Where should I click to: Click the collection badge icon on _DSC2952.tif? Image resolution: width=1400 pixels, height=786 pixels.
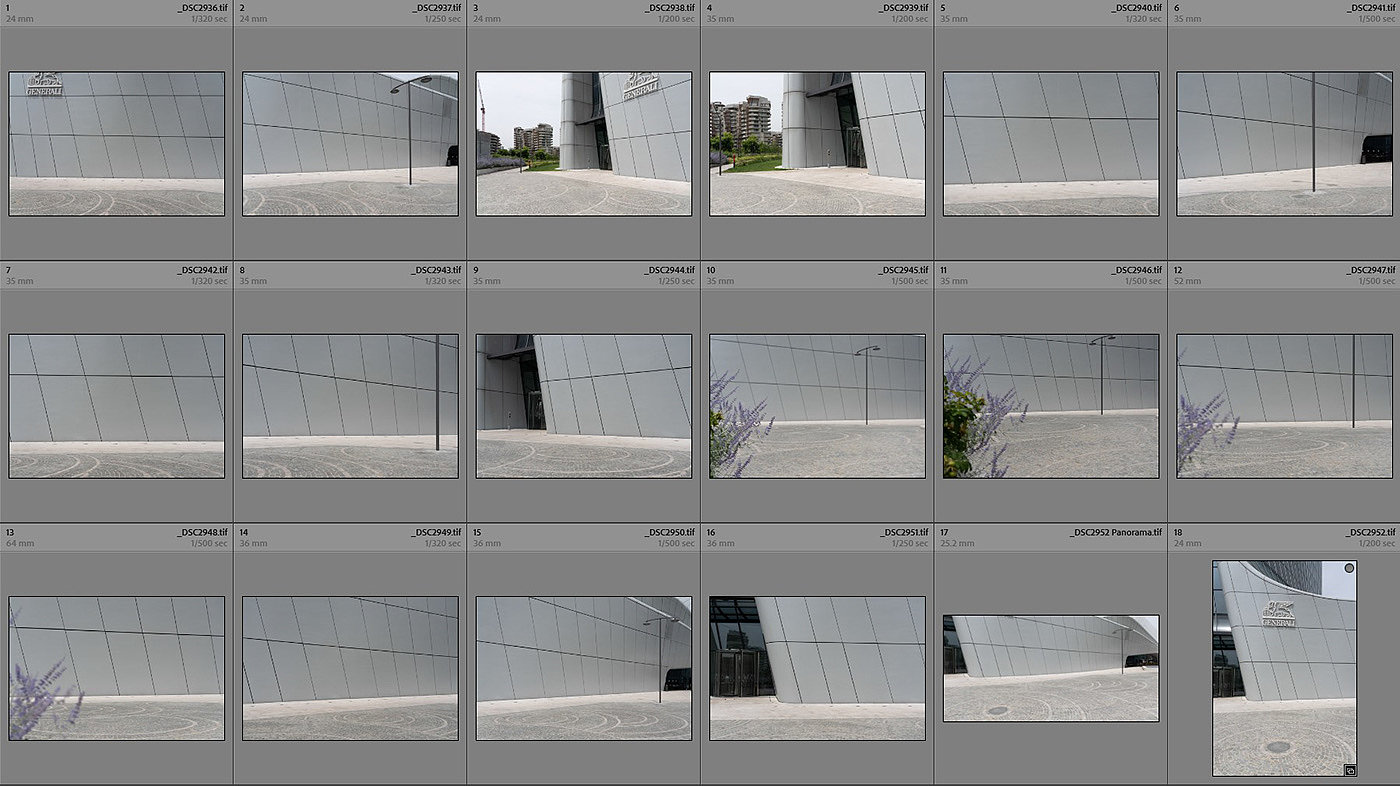pyautogui.click(x=1349, y=770)
